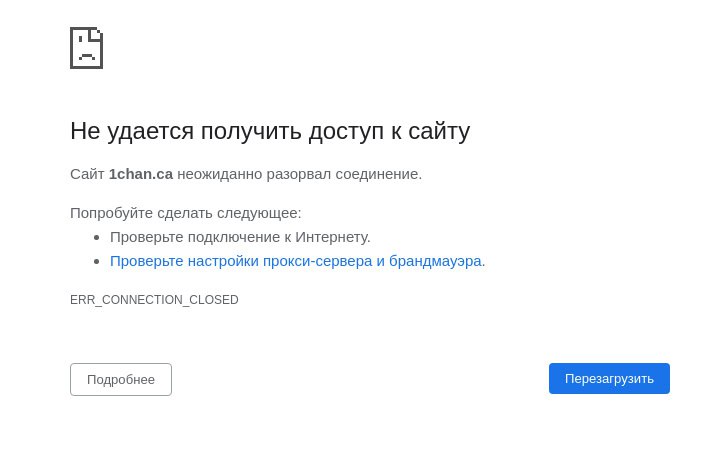This screenshot has width=722, height=468.
Task: Open details with the Подробнее button
Action: [x=121, y=380]
